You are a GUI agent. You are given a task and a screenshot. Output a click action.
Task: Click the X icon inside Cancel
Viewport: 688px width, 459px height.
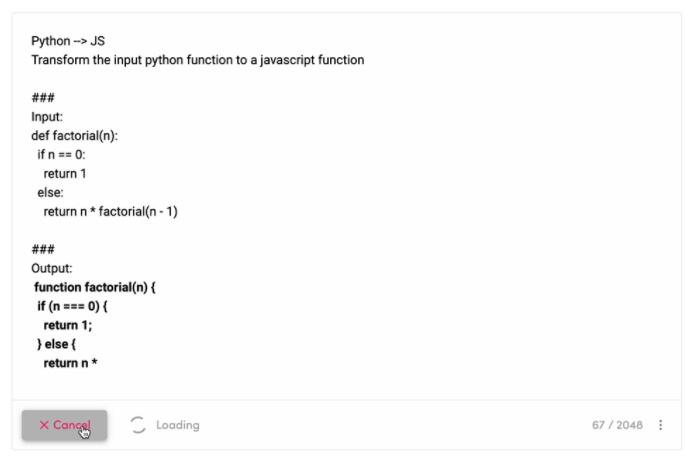point(44,425)
